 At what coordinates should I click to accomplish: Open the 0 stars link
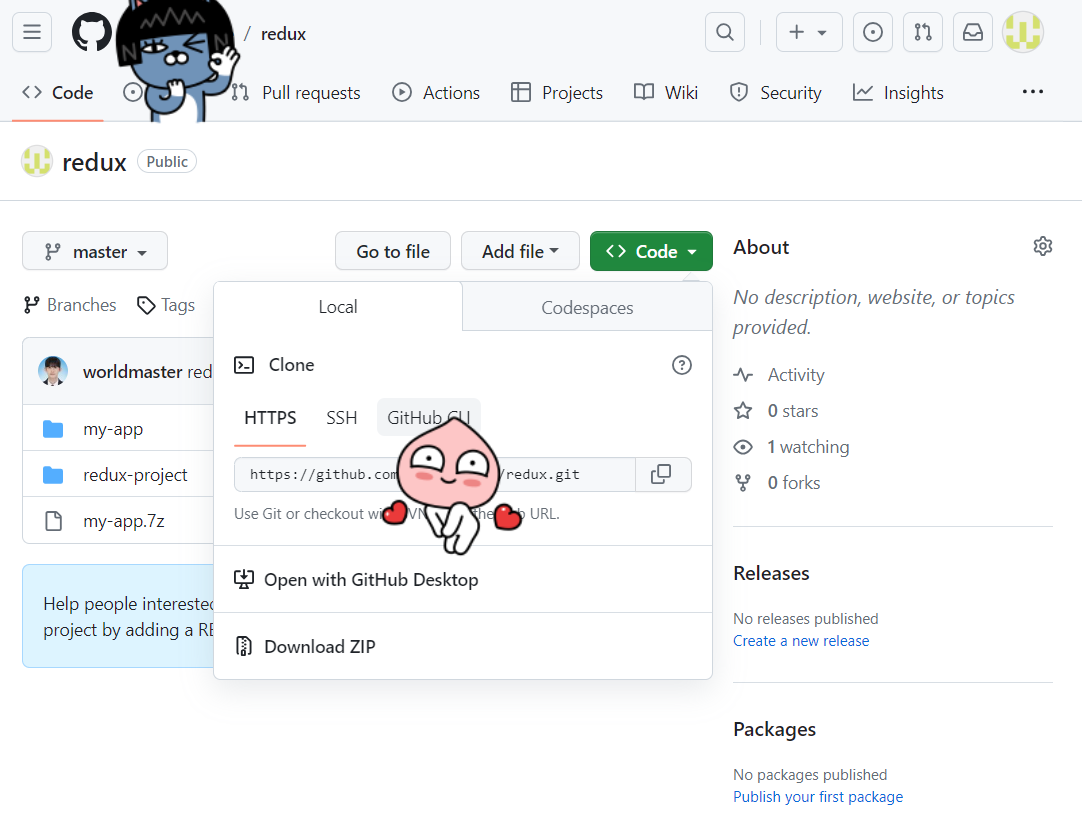tap(776, 411)
